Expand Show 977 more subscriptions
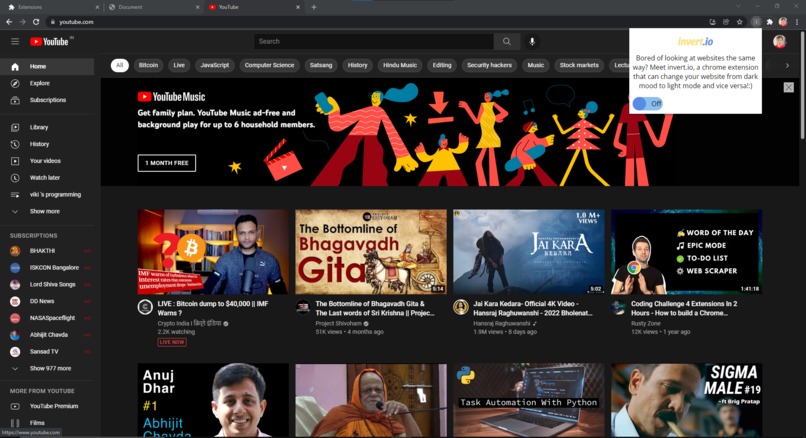This screenshot has height=438, width=806. point(47,369)
